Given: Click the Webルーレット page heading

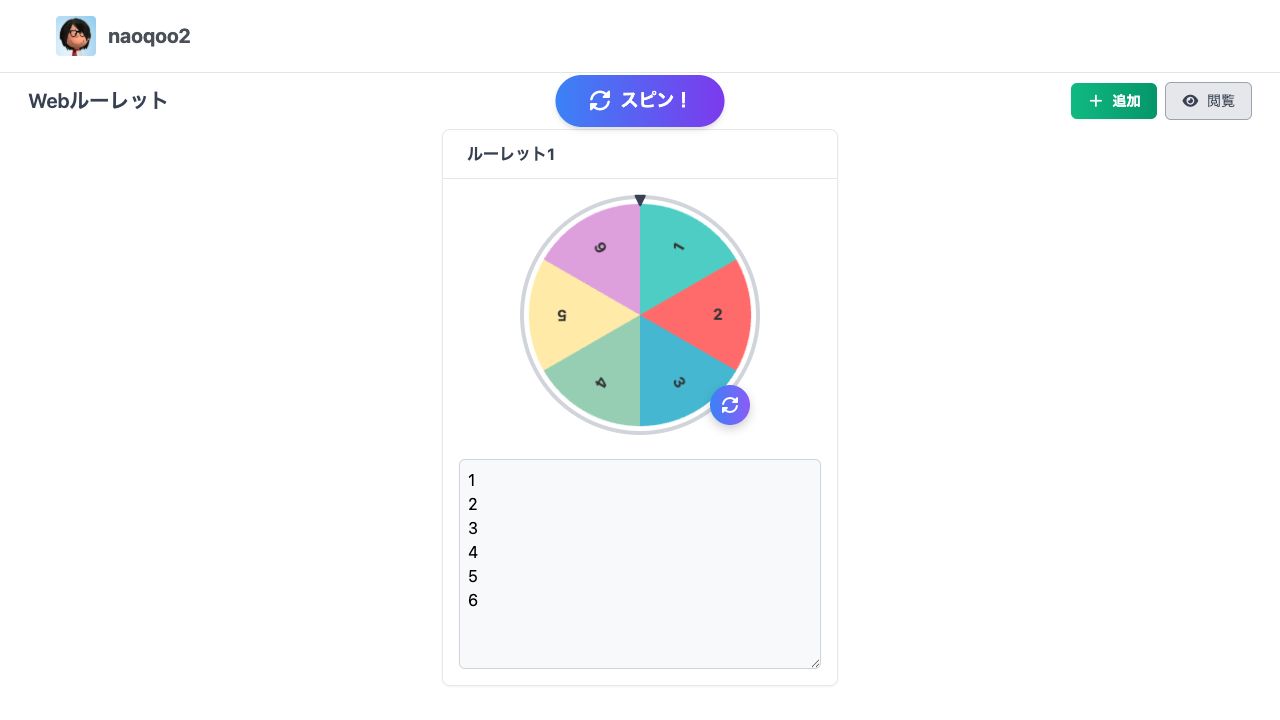Looking at the screenshot, I should tap(98, 101).
